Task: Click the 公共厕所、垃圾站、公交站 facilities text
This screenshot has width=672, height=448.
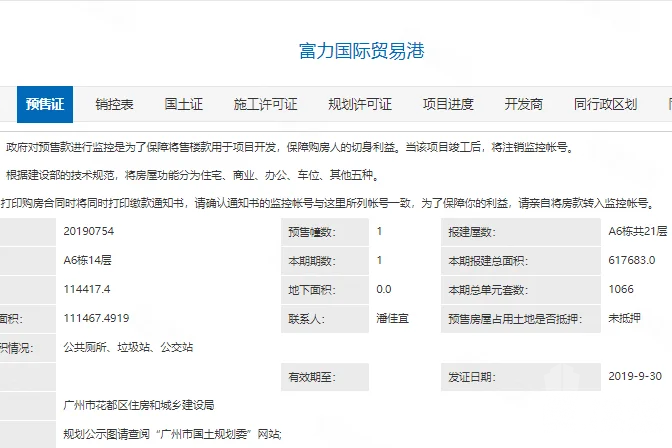Action: pyautogui.click(x=128, y=347)
